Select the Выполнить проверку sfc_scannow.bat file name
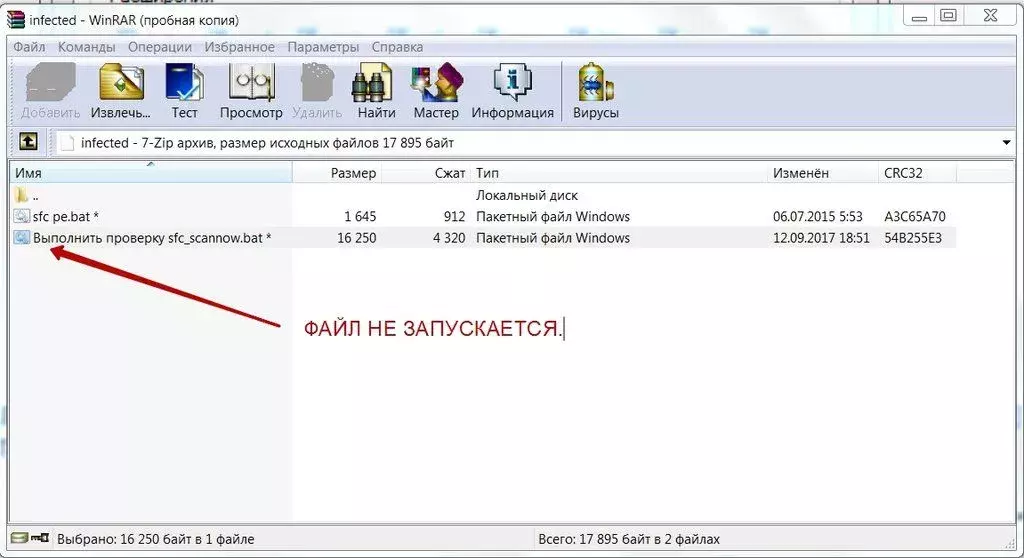 click(152, 238)
